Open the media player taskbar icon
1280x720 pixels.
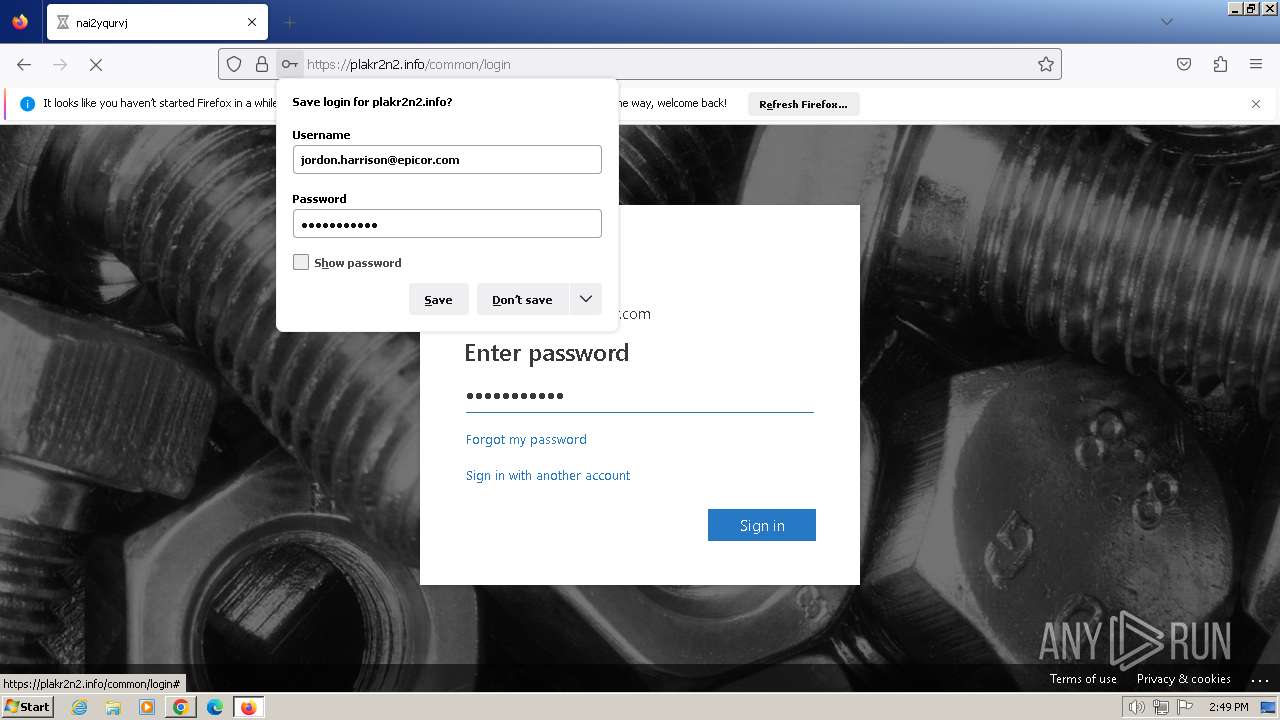coord(147,707)
